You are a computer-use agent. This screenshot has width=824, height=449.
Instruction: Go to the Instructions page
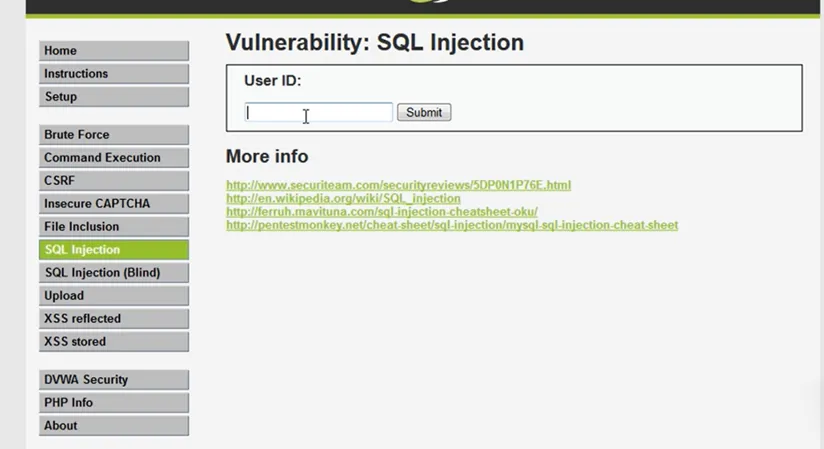coord(113,74)
